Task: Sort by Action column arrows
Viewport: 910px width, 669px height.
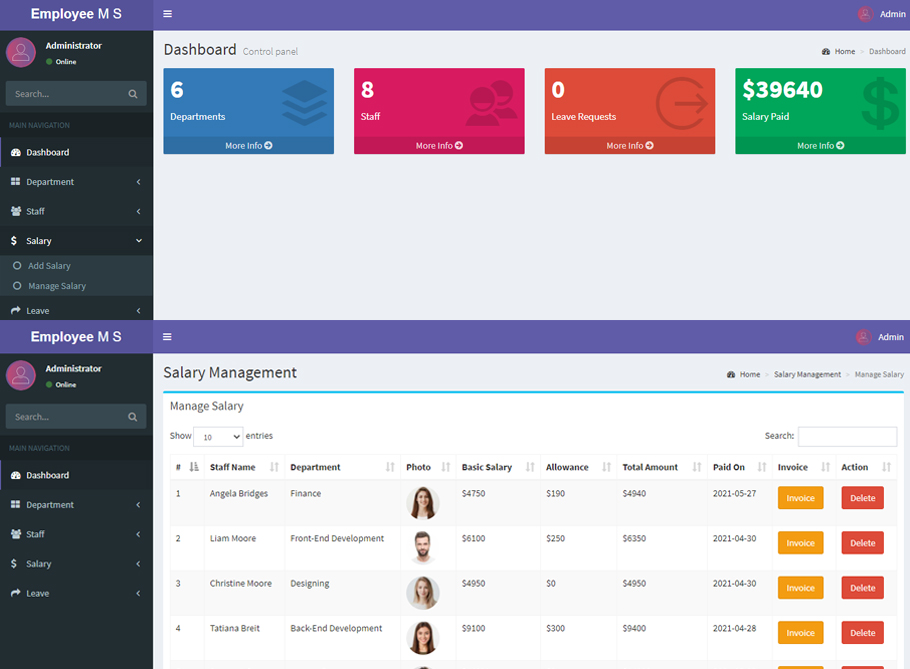Action: (886, 467)
